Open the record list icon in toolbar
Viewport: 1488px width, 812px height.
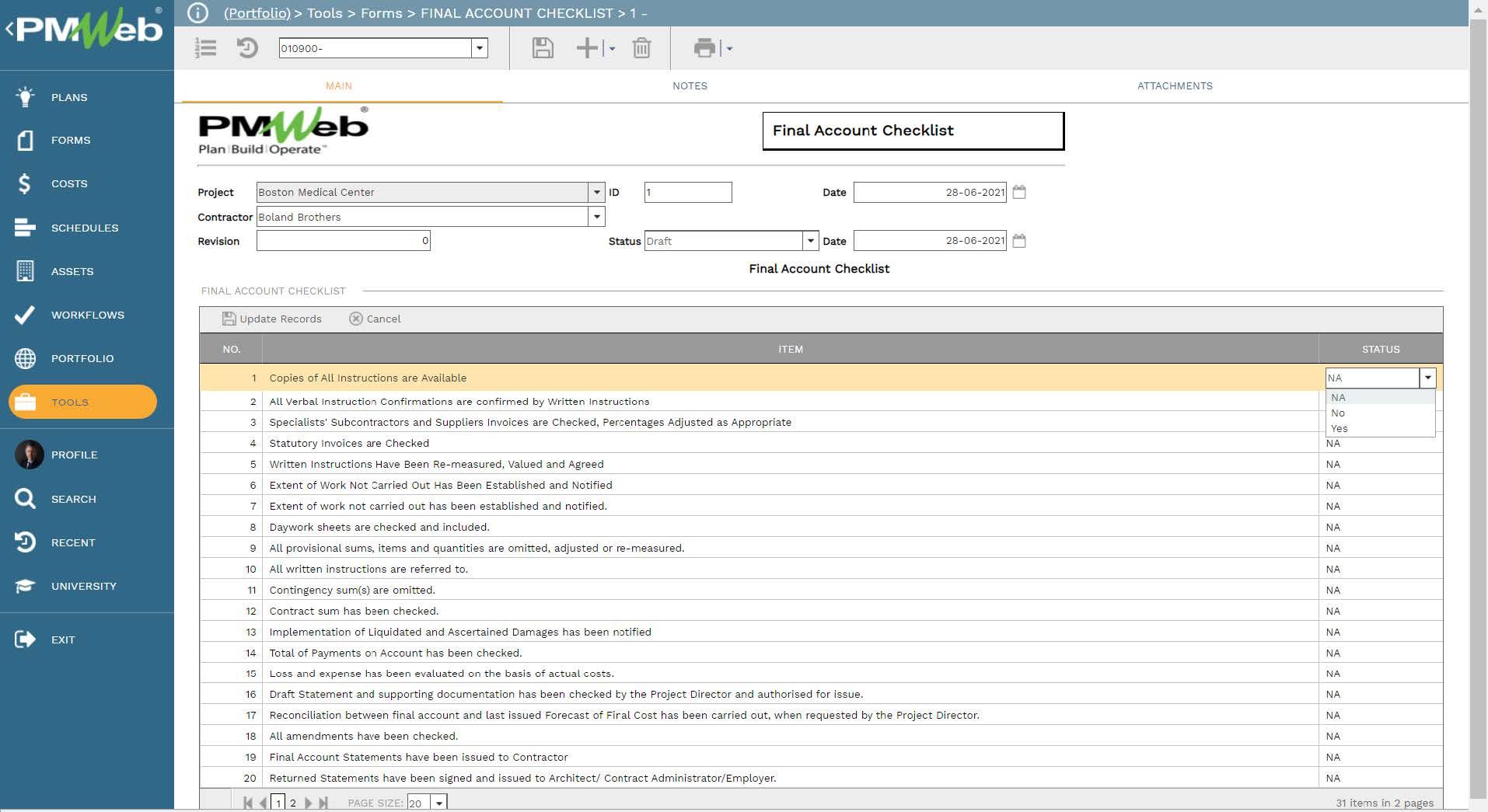205,48
